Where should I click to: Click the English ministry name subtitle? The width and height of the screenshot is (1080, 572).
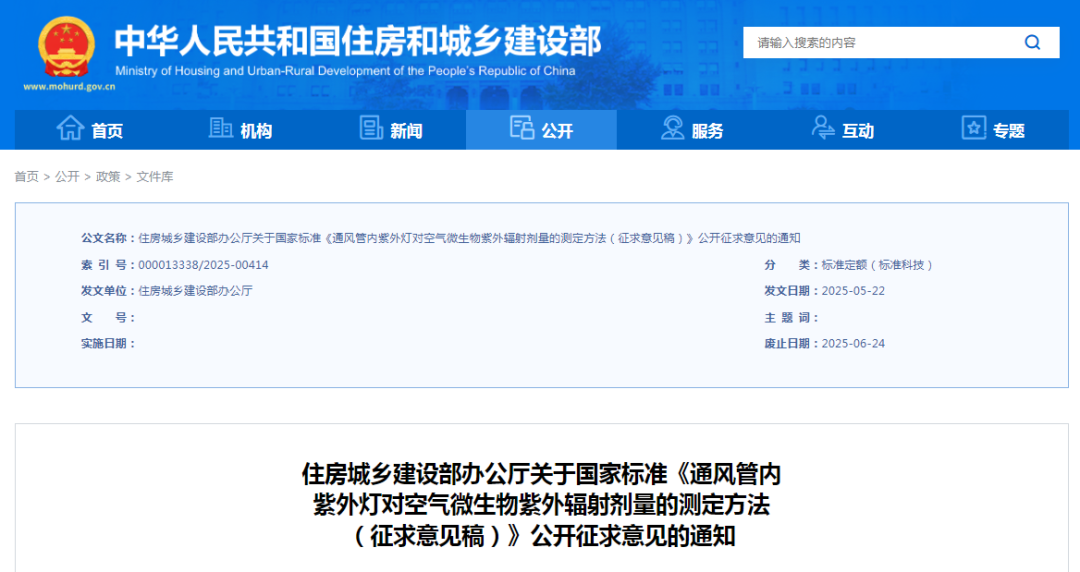(345, 71)
